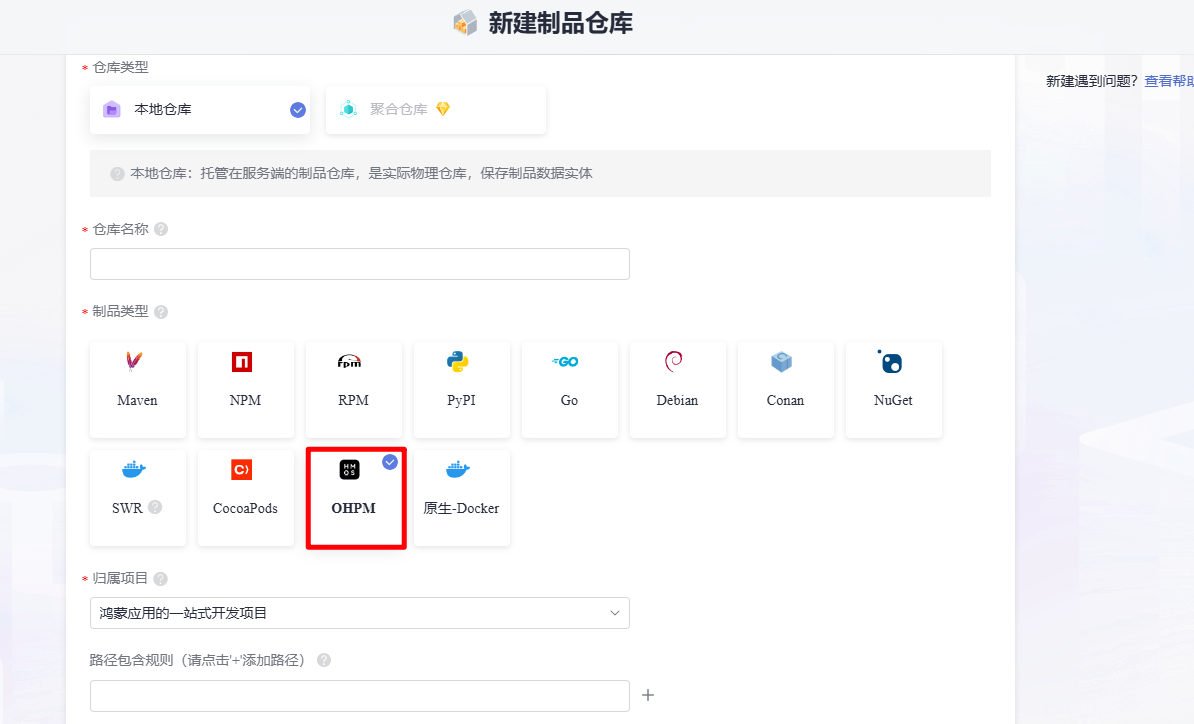Select the 聚合仓库 repository type
The image size is (1194, 724).
pyautogui.click(x=436, y=110)
